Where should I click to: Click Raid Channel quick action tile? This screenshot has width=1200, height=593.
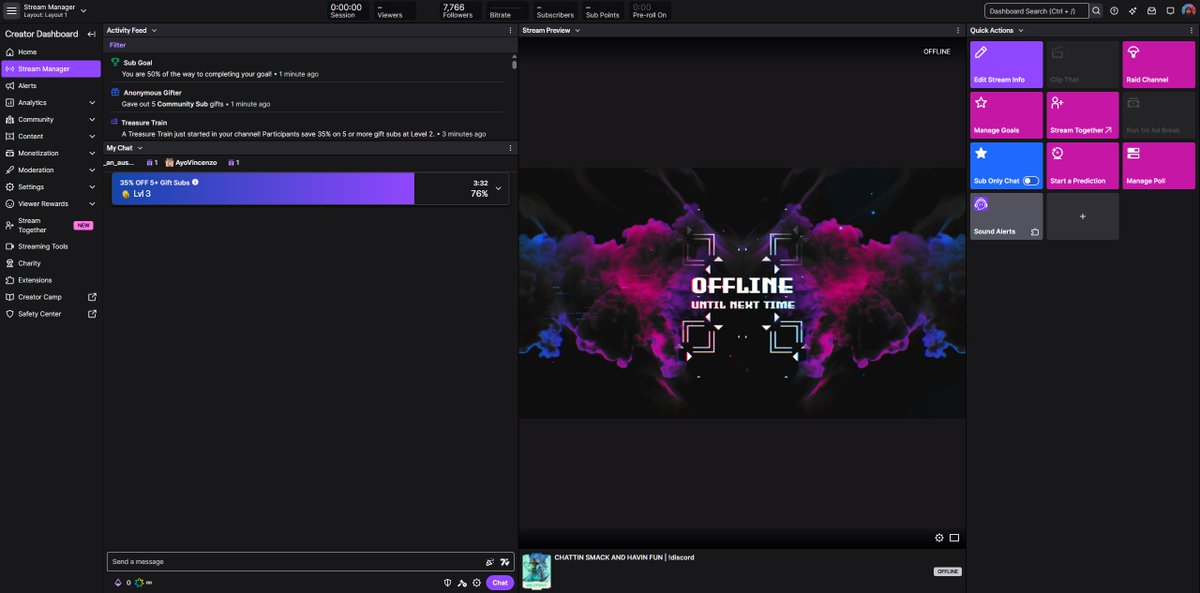click(x=1158, y=64)
